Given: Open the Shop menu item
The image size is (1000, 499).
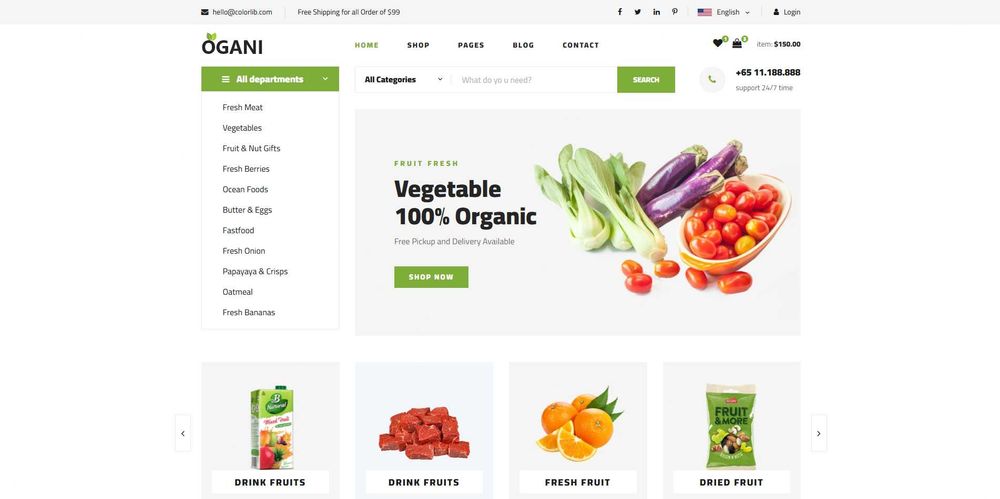Looking at the screenshot, I should coord(418,45).
